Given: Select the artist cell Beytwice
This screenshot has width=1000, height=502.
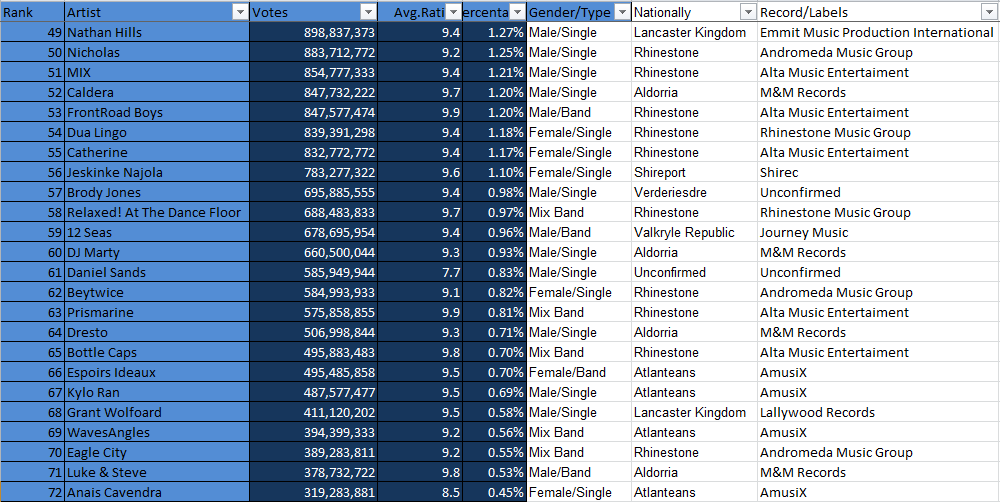Looking at the screenshot, I should click(156, 293).
